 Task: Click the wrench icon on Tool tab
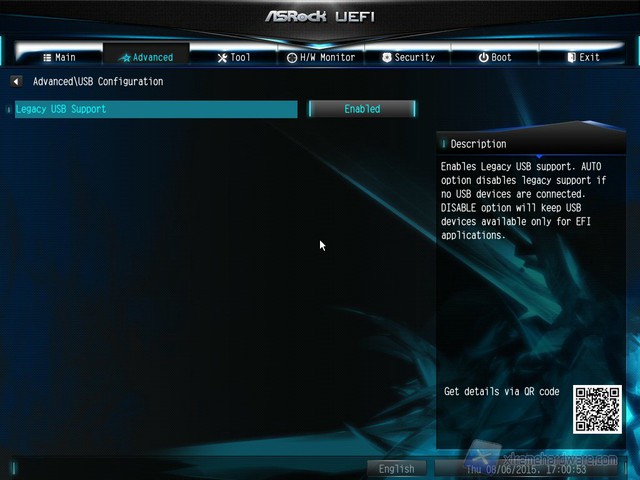pyautogui.click(x=222, y=58)
